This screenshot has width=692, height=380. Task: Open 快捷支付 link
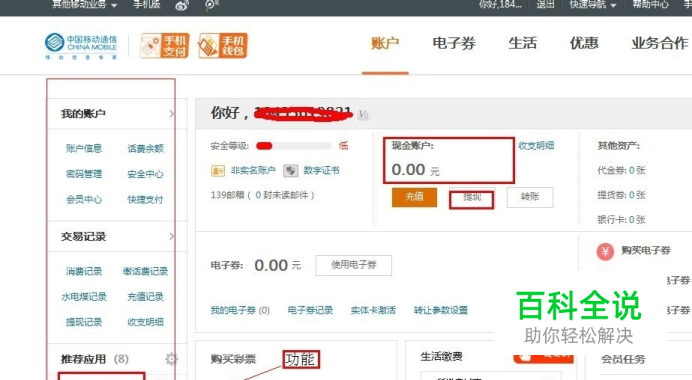(145, 199)
